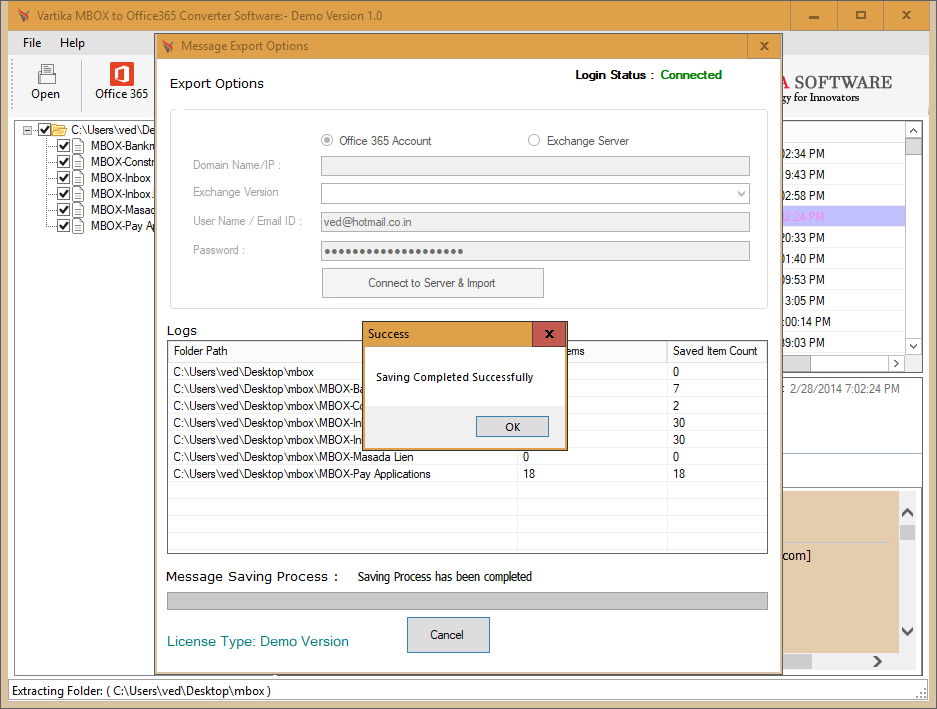Screen dimensions: 937x709
Task: Collapse the C:\Users\ved tree root node
Action: [27, 130]
